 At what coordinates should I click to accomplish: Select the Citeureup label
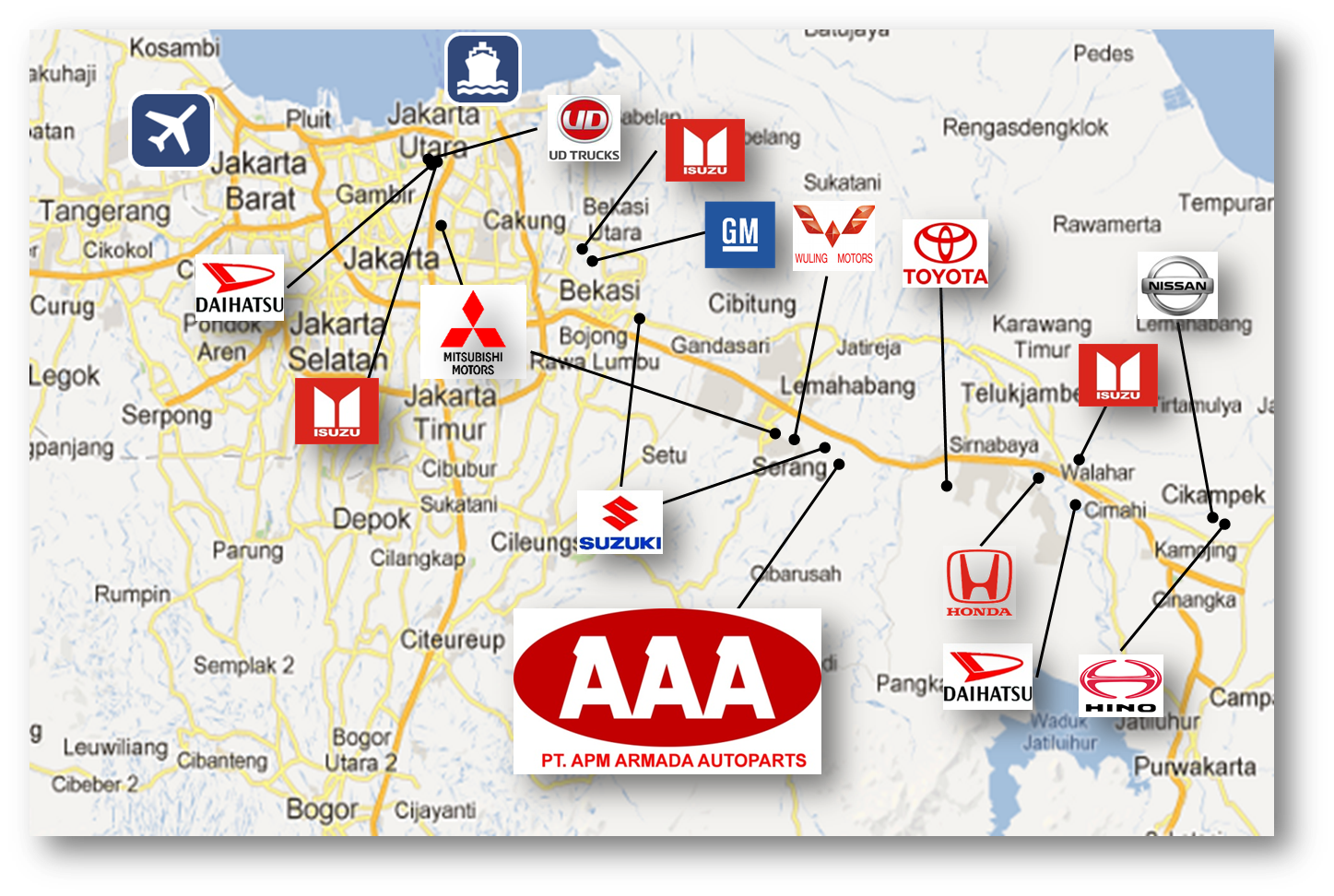coord(453,639)
